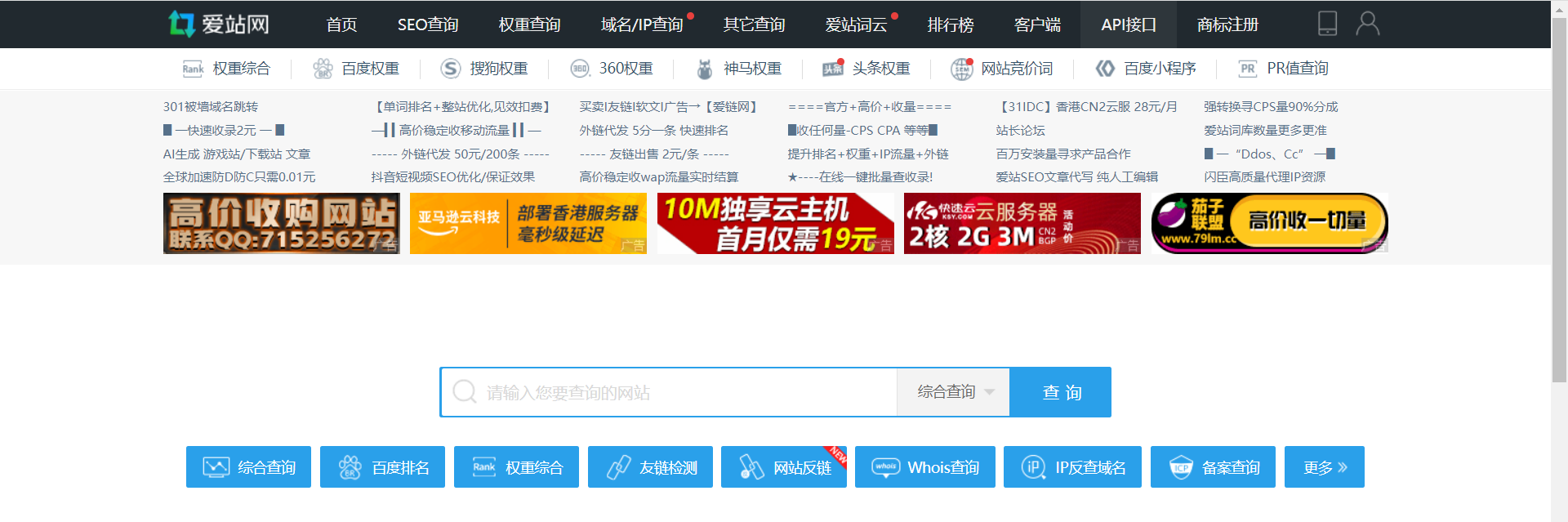The width and height of the screenshot is (1568, 522).
Task: Select the API接口 navigation tab
Action: [x=1128, y=25]
